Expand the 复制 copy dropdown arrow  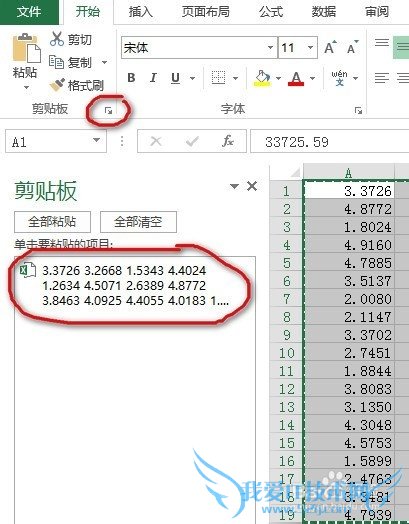click(x=104, y=62)
